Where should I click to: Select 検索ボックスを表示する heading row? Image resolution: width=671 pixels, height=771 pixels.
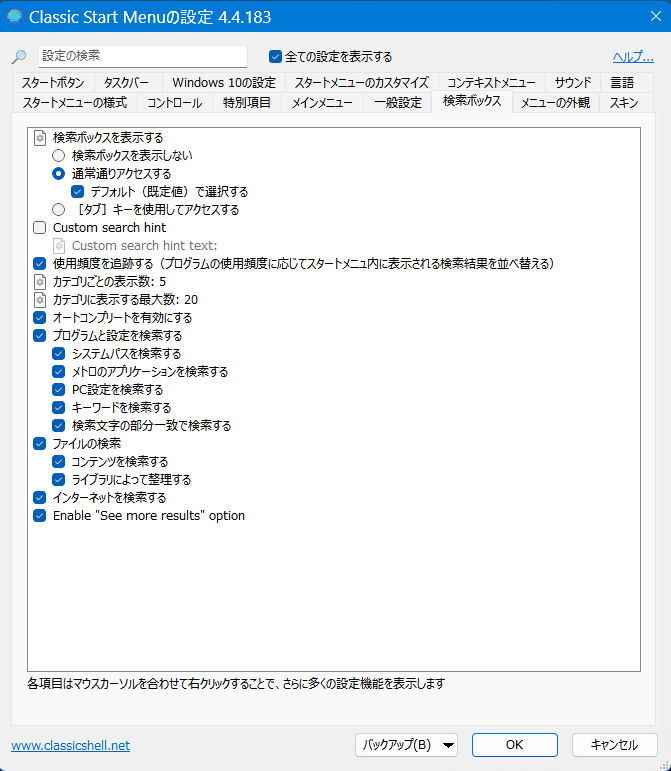(x=108, y=138)
